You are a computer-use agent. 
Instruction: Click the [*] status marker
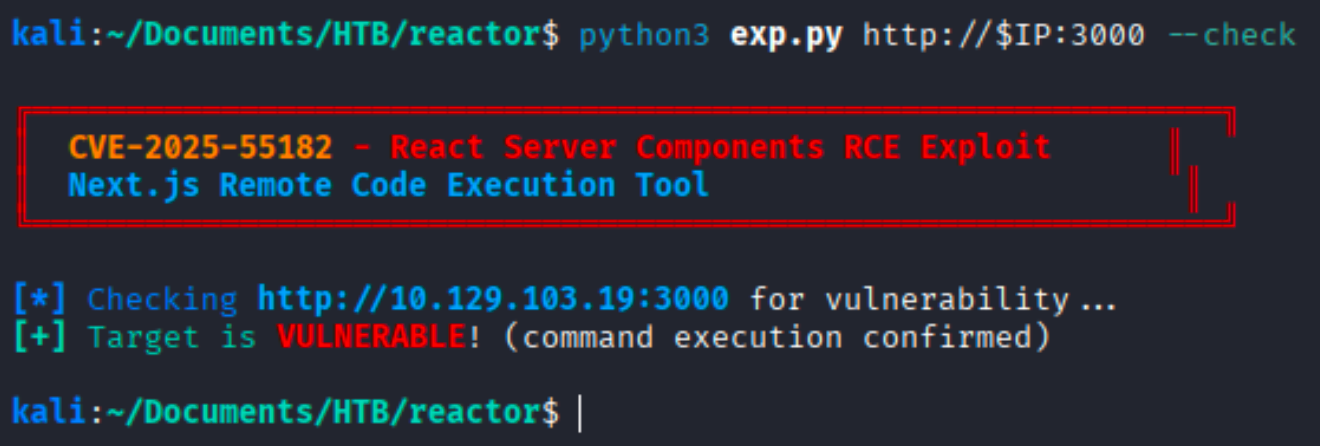tap(40, 298)
